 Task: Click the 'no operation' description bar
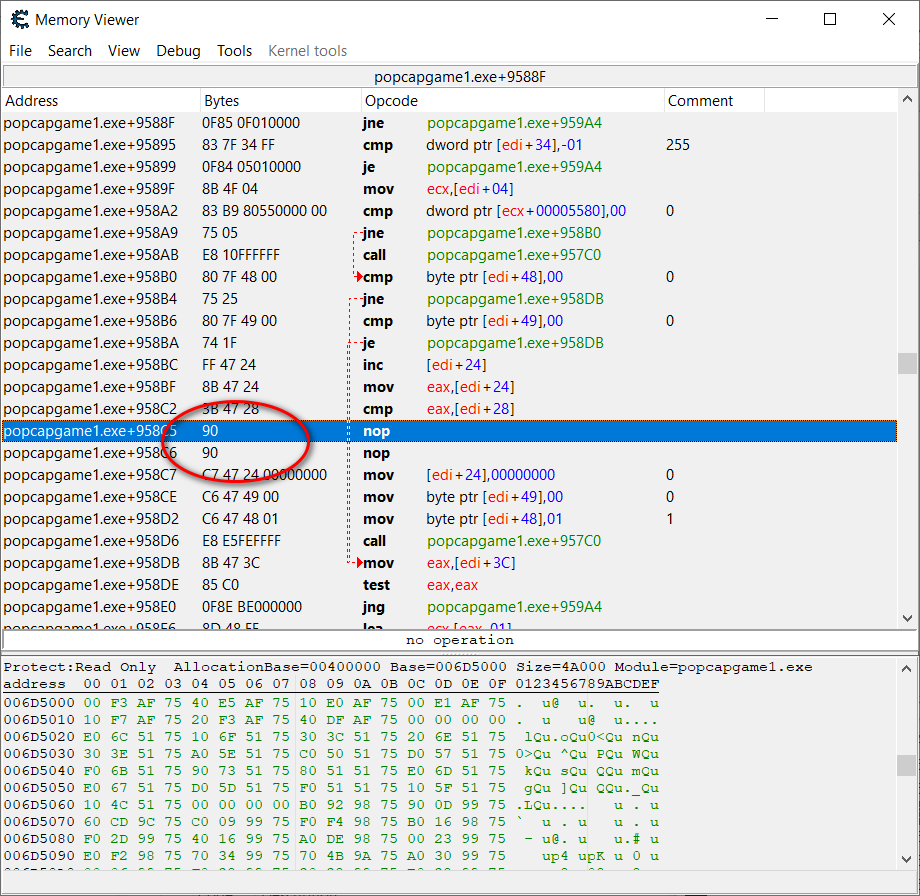click(460, 640)
